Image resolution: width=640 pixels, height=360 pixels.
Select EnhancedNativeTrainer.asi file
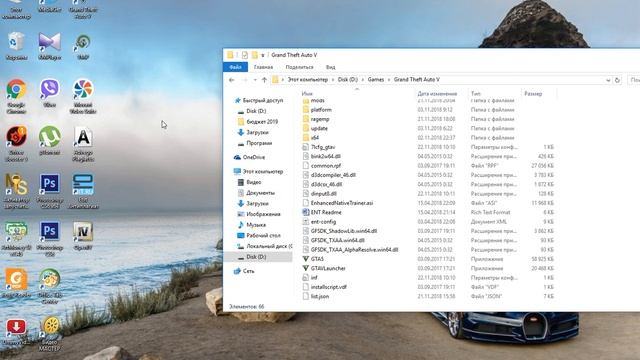click(x=338, y=203)
